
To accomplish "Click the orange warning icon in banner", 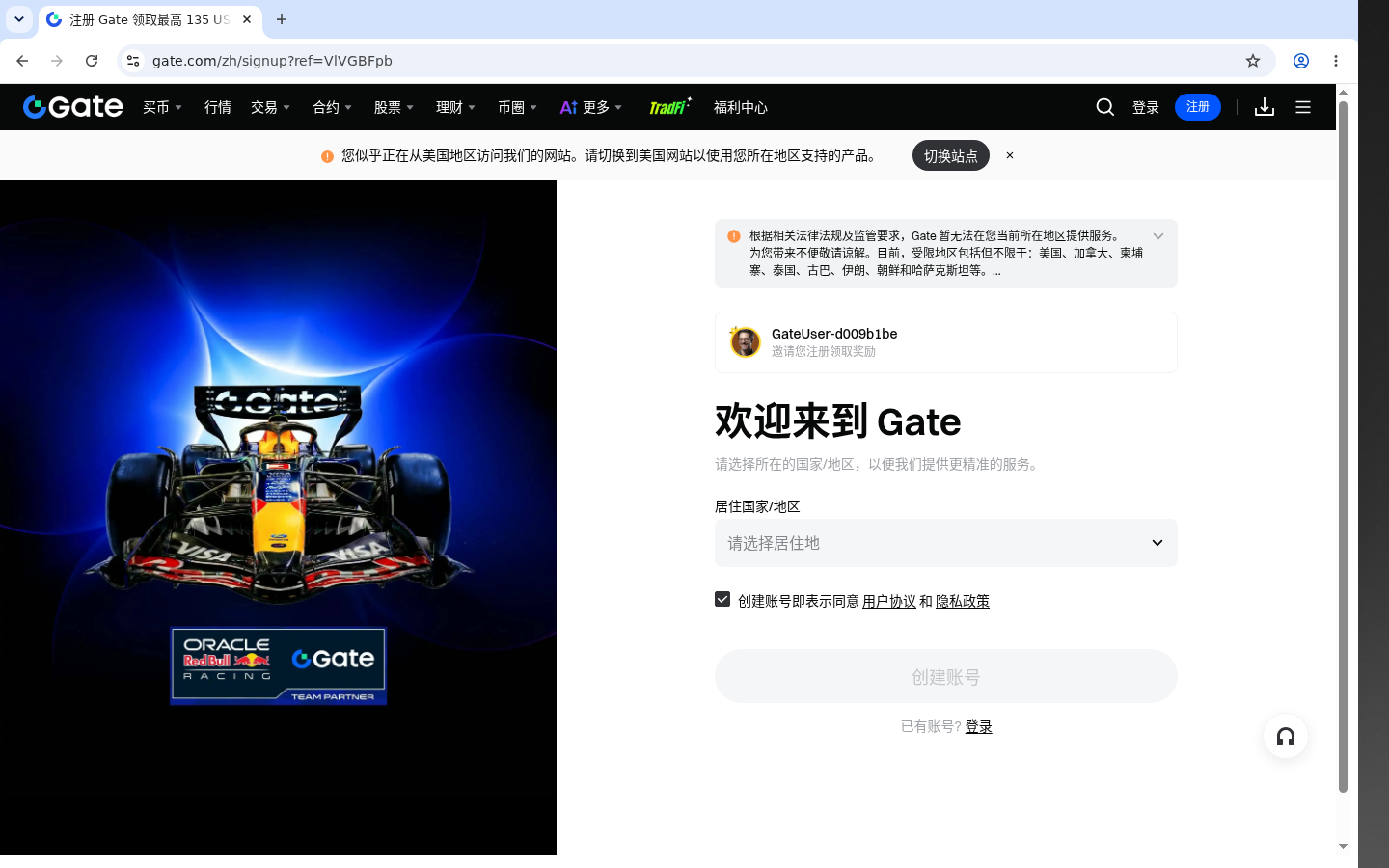I will click(327, 156).
